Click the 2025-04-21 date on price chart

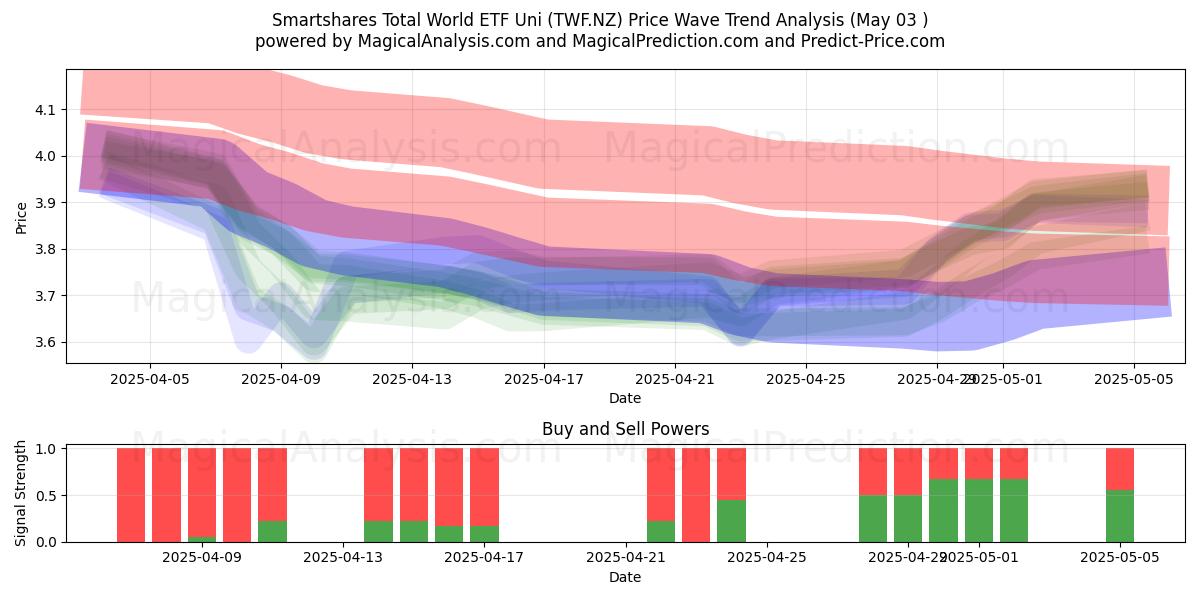coord(675,379)
